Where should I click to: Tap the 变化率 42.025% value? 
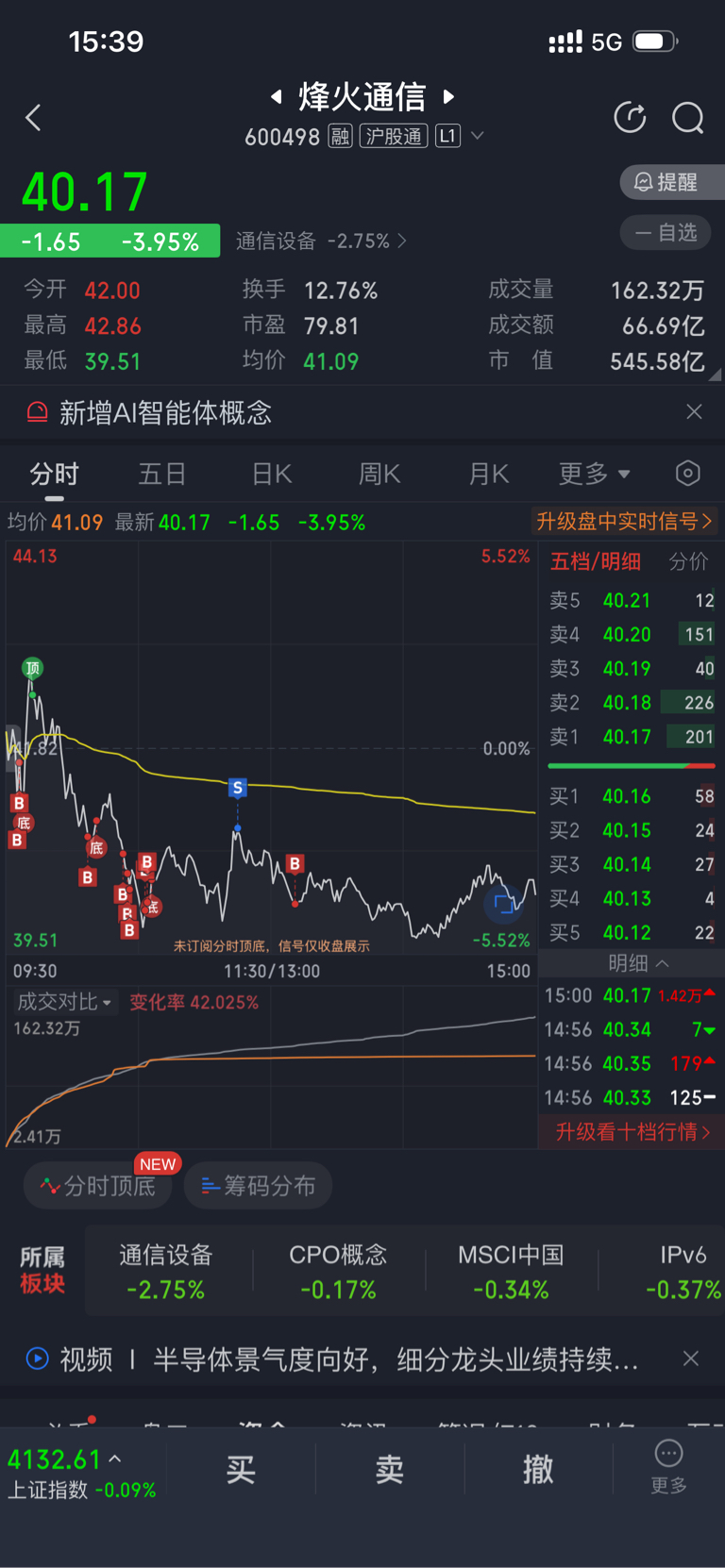194,1002
